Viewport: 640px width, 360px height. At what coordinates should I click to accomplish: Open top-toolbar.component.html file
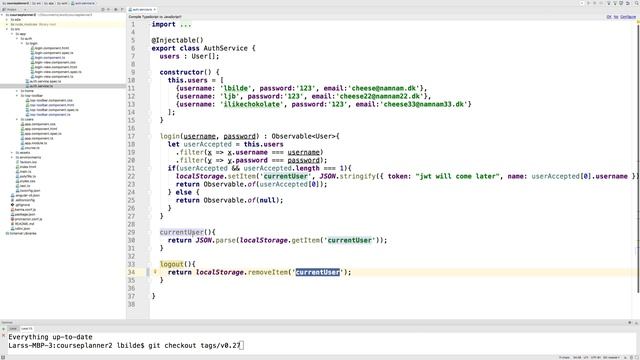pyautogui.click(x=50, y=105)
